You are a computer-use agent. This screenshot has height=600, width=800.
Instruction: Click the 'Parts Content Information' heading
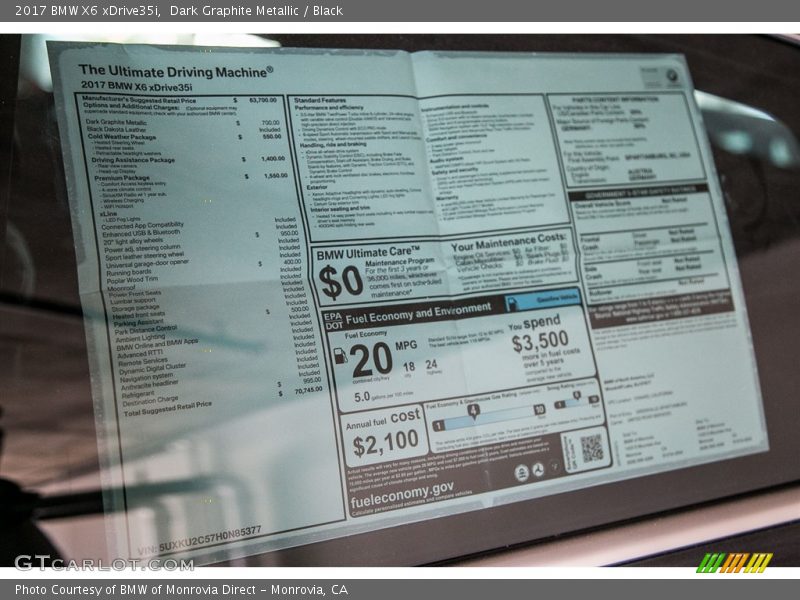tap(615, 99)
